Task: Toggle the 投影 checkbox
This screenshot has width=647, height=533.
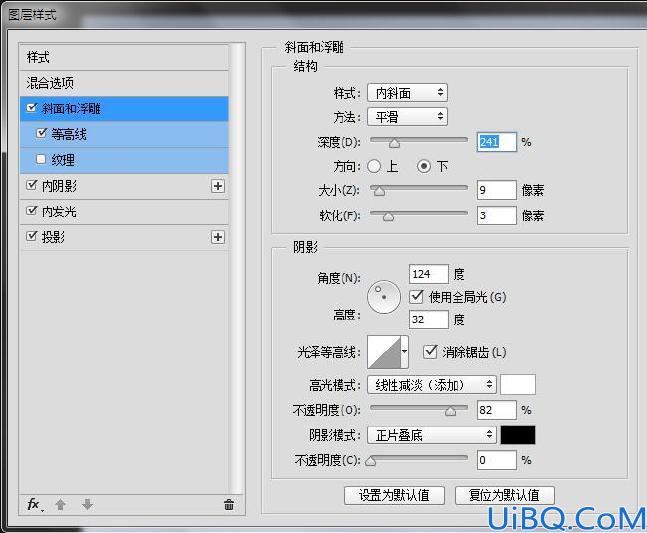Action: (31, 236)
